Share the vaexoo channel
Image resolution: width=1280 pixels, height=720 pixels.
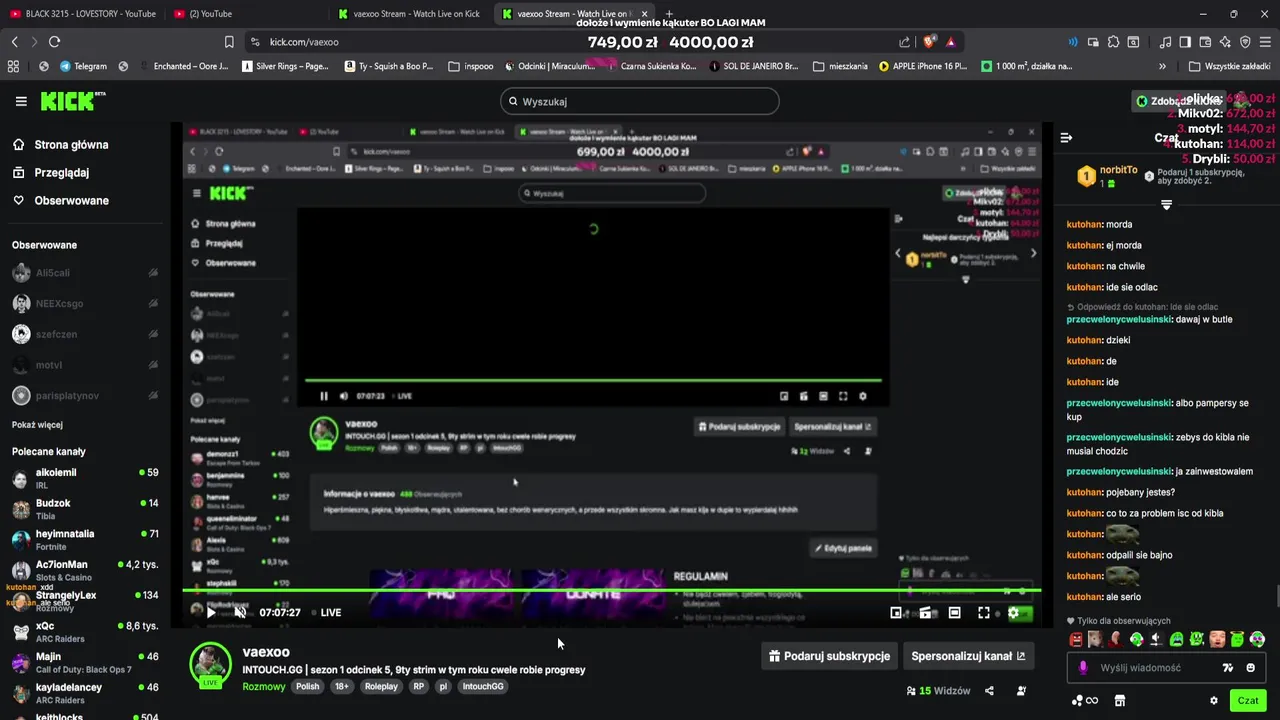(x=989, y=691)
